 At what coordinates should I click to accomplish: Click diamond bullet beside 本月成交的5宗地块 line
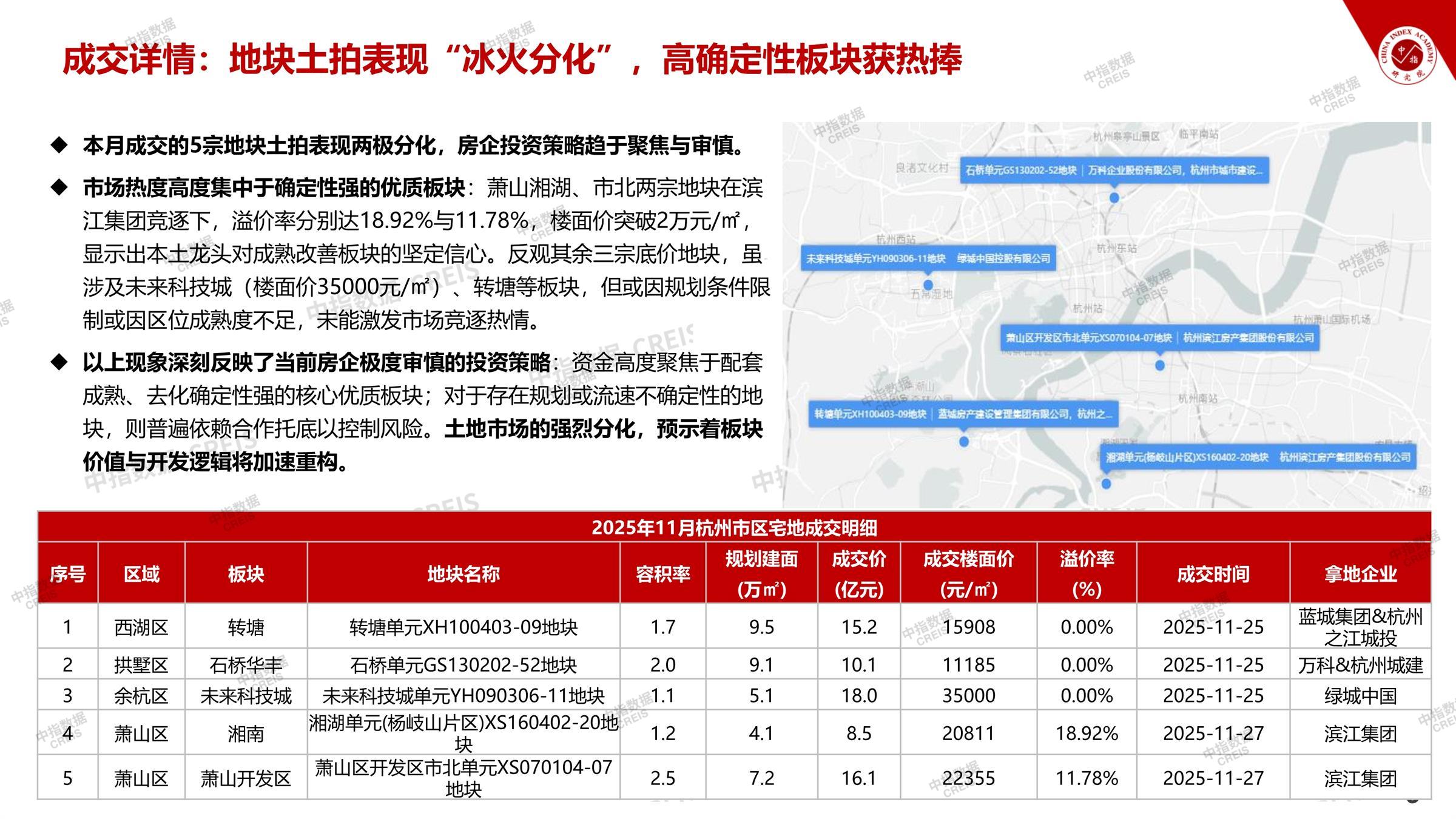point(59,146)
